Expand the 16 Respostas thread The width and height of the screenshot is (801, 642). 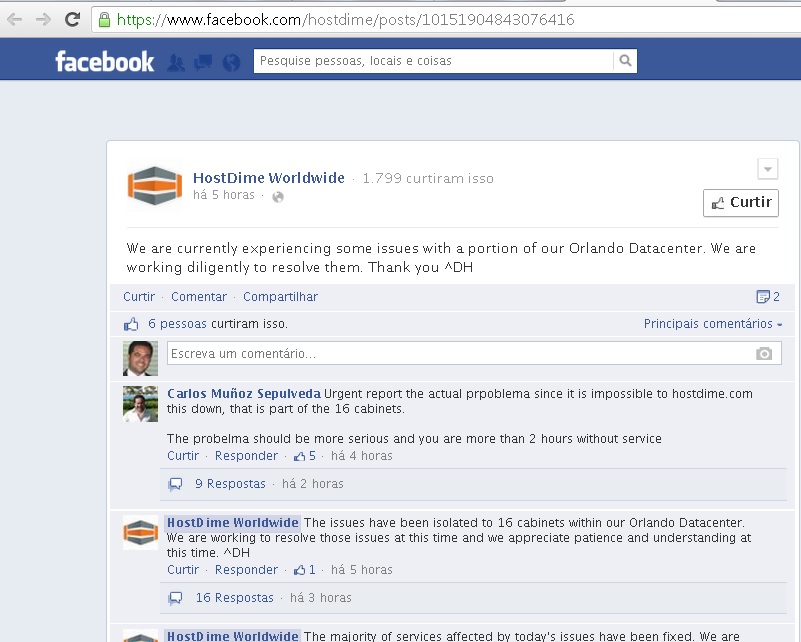click(x=234, y=598)
